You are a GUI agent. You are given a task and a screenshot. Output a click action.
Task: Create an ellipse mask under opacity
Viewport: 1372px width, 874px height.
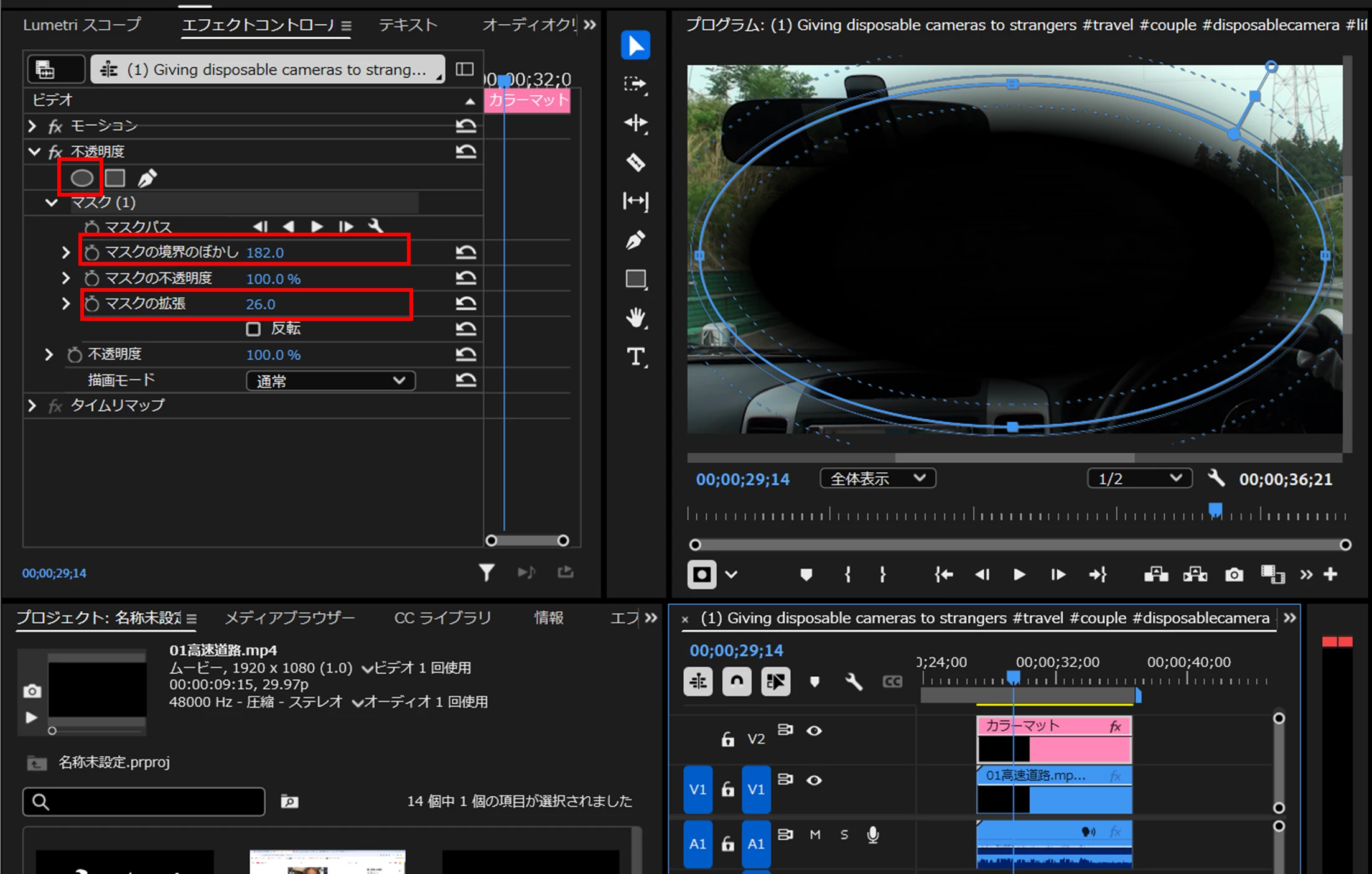pos(82,179)
